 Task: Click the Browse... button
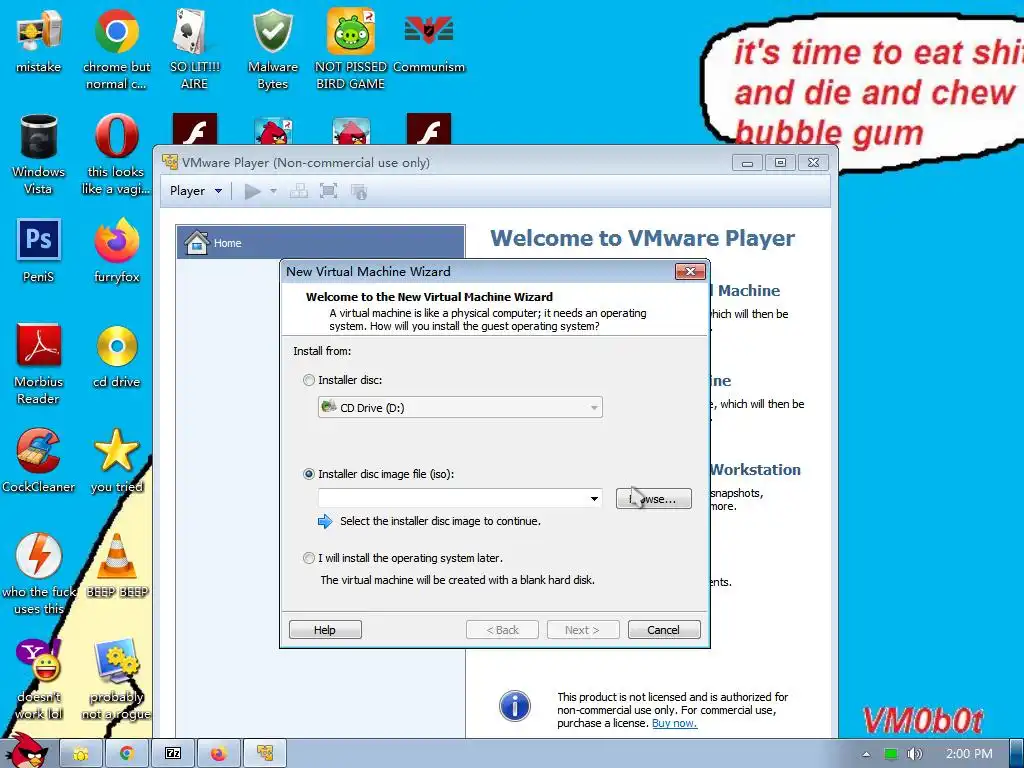[654, 499]
